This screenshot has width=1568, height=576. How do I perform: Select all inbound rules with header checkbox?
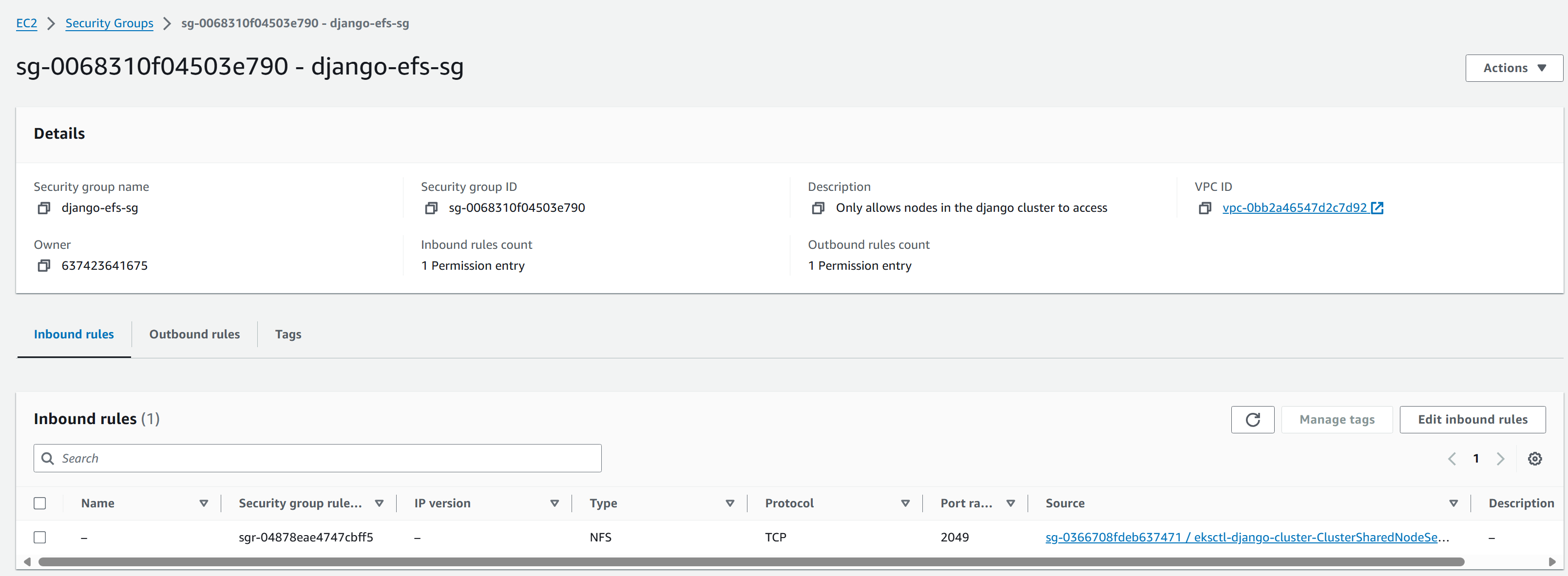40,503
